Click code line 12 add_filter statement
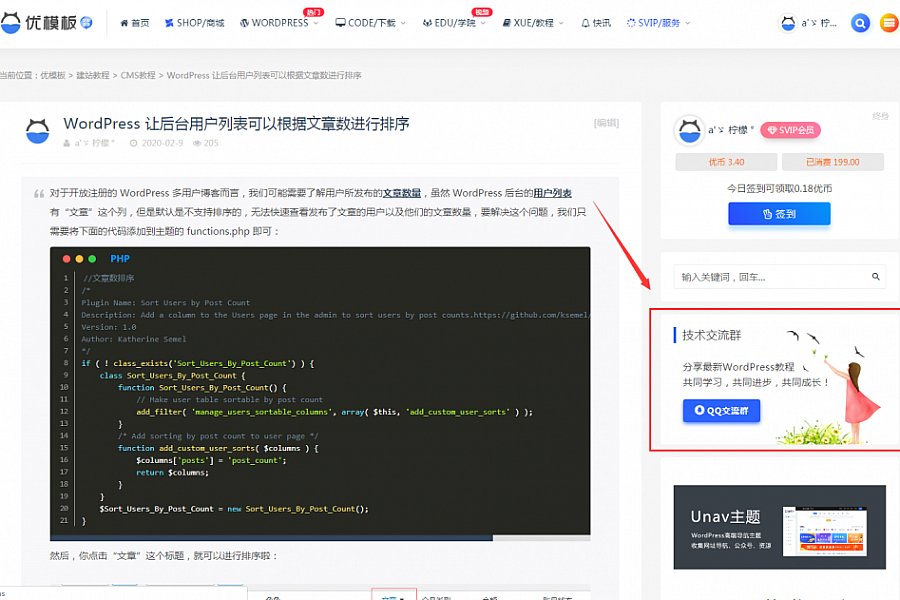The width and height of the screenshot is (900, 600). click(x=334, y=412)
